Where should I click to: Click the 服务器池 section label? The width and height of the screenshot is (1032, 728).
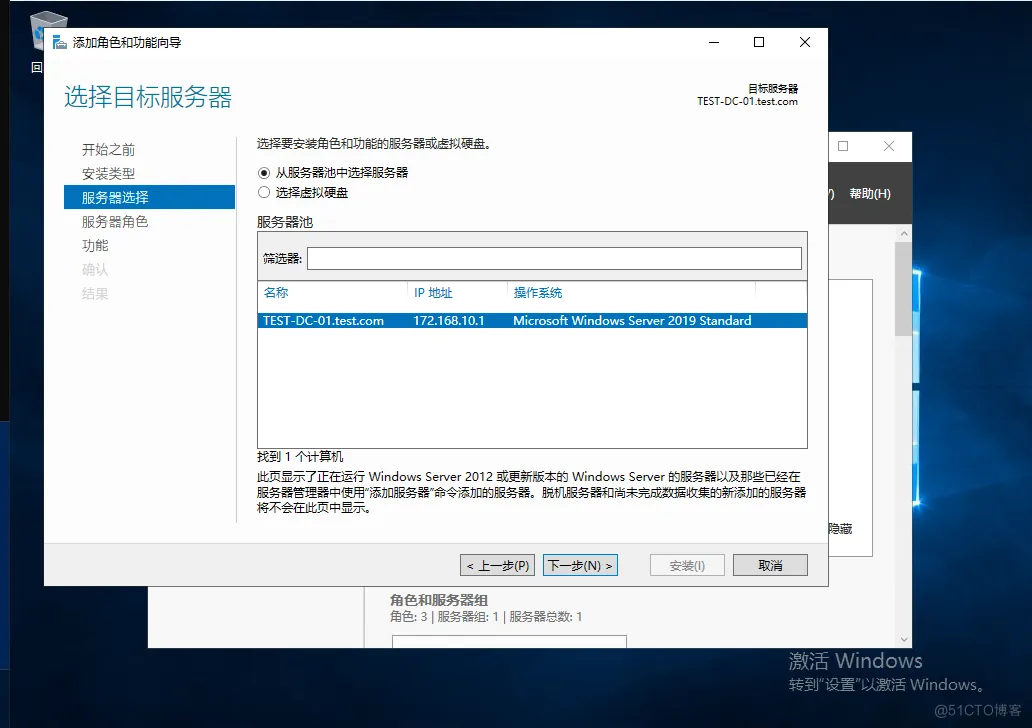pos(285,222)
